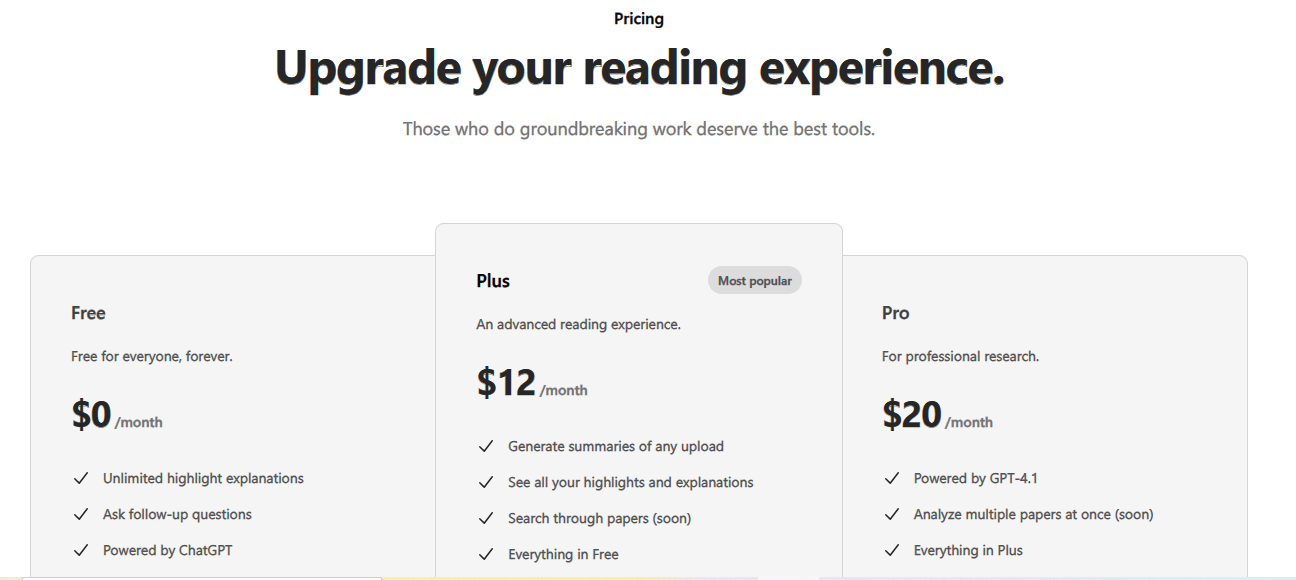Click the $0 /month price
1296x580 pixels.
(117, 415)
